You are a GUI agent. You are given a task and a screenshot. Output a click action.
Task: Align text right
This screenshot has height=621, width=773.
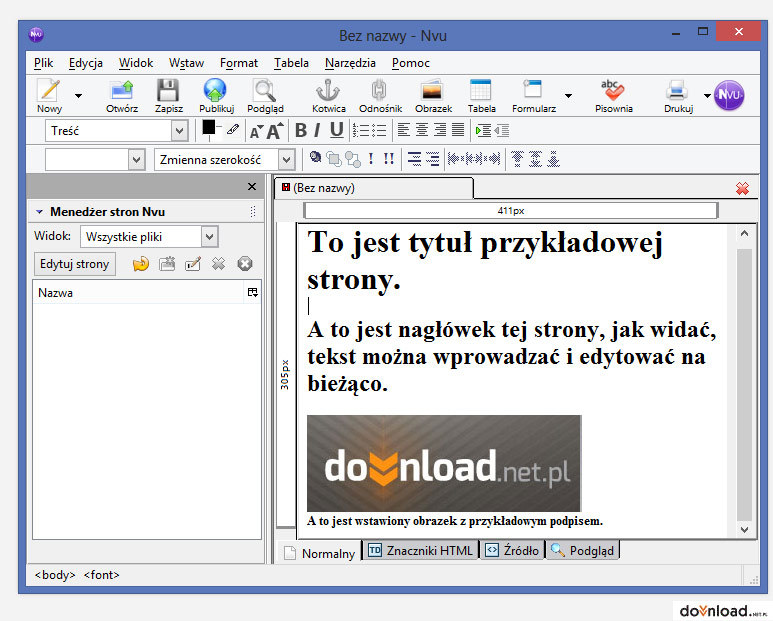coord(440,130)
